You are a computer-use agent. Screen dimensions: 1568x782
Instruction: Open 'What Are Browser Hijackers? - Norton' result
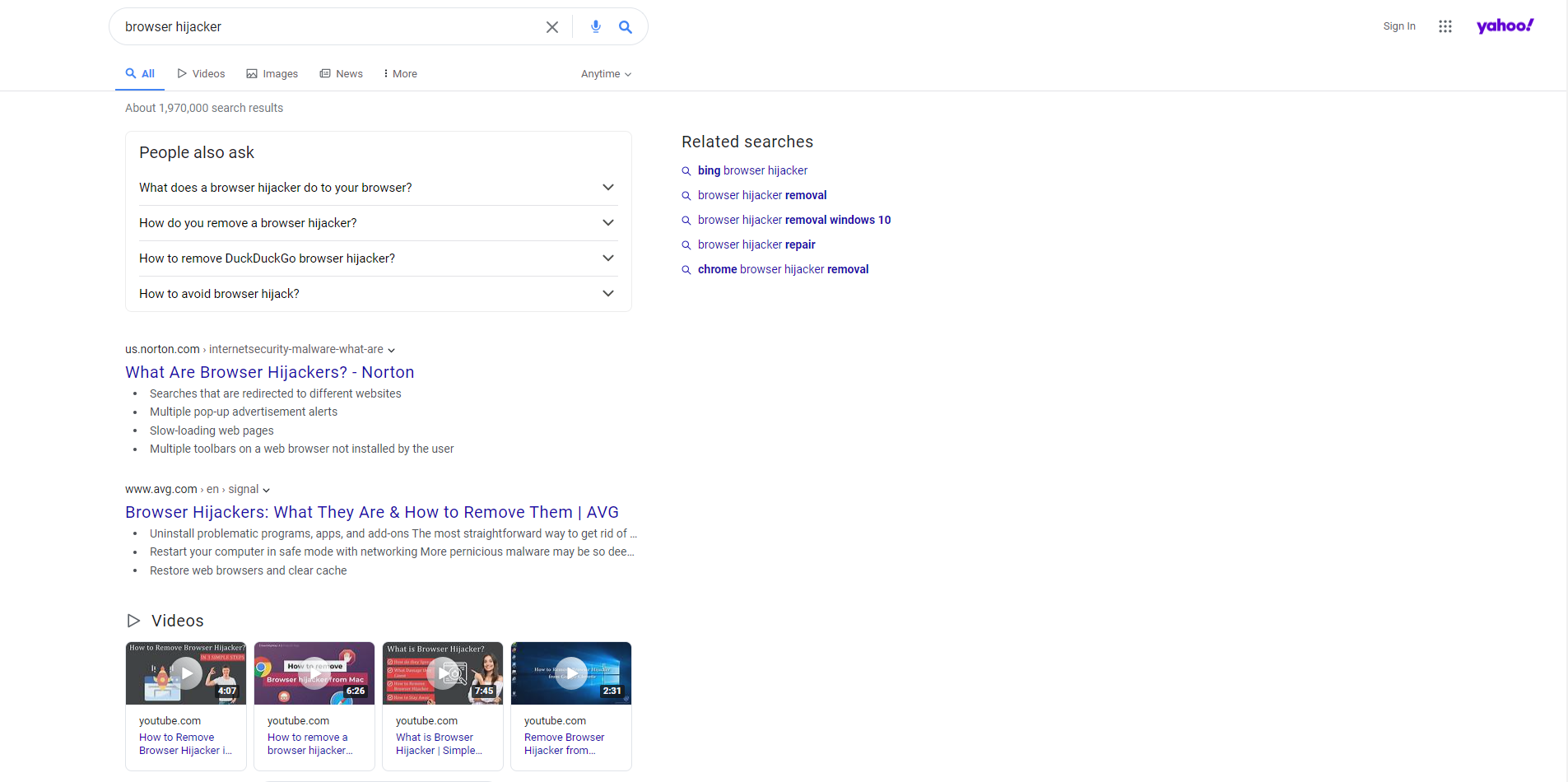[270, 372]
